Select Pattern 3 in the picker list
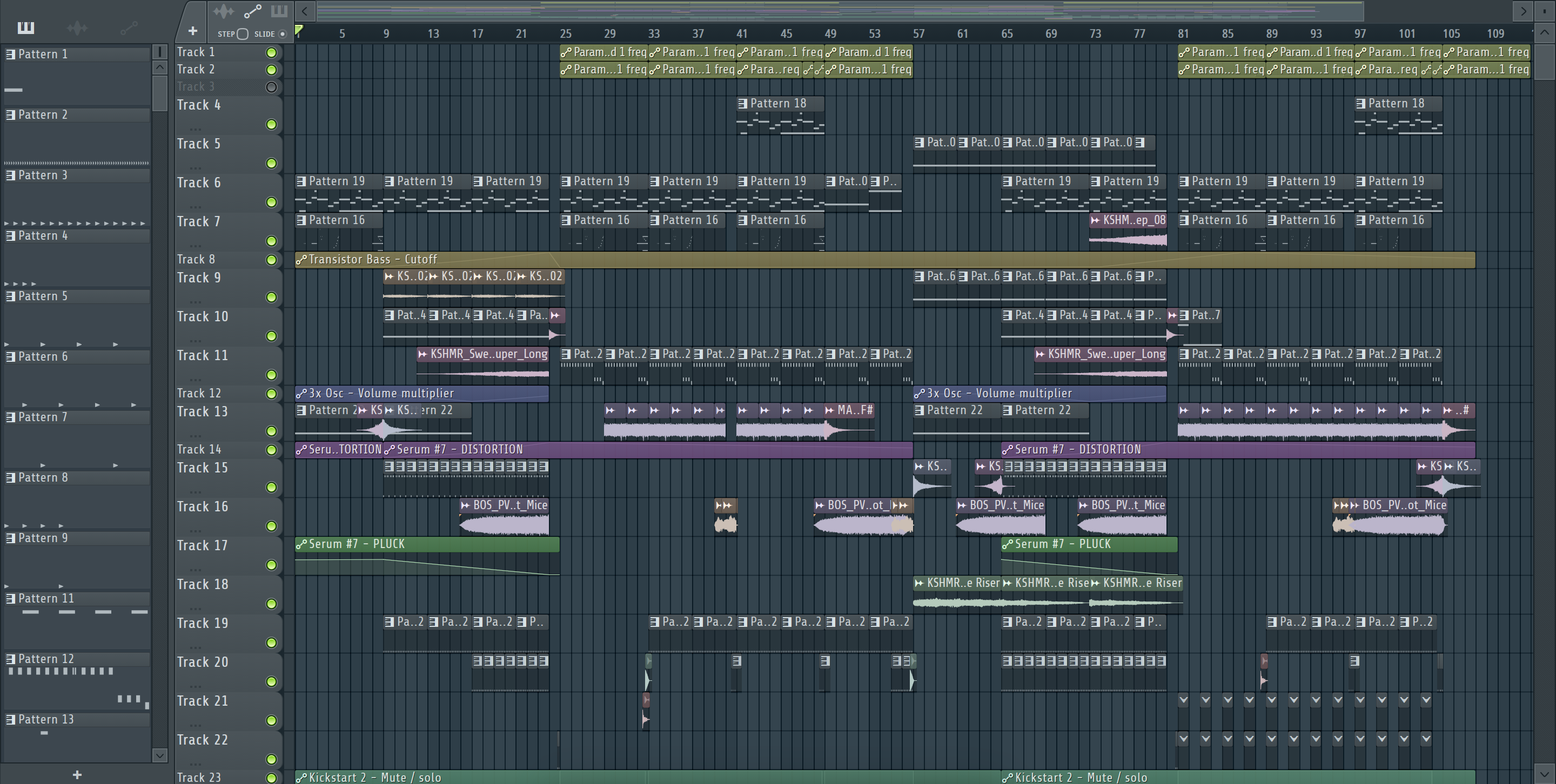 pyautogui.click(x=77, y=175)
